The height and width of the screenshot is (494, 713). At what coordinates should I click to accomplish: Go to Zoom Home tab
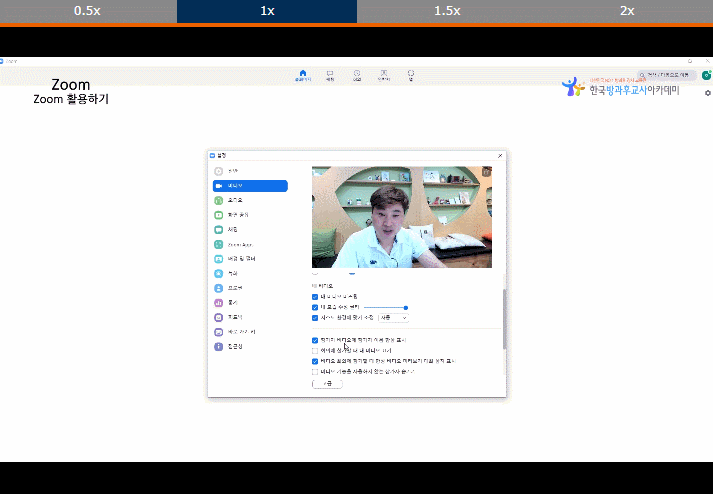pos(303,76)
